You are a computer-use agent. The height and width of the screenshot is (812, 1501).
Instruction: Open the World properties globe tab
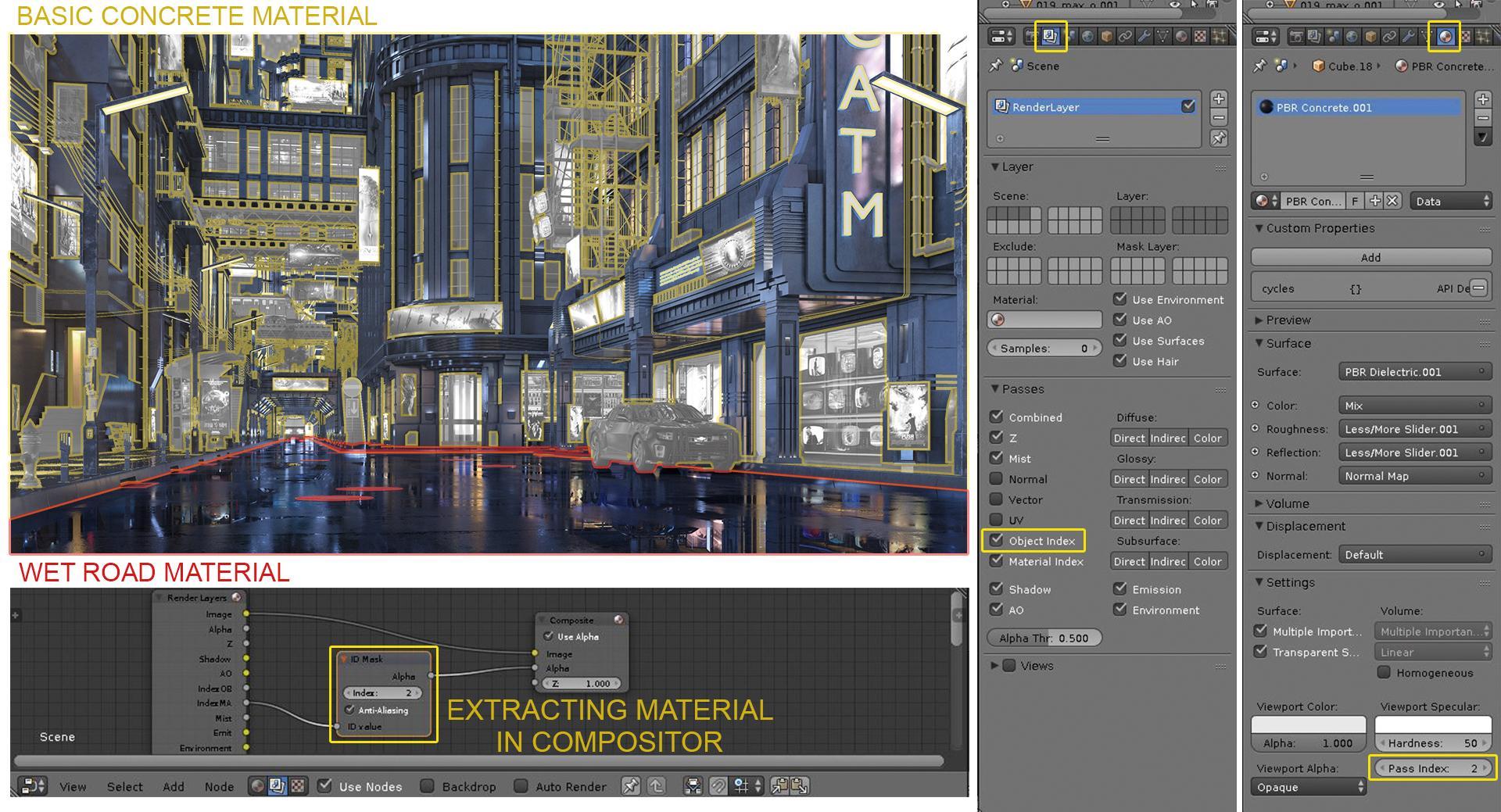(1088, 35)
